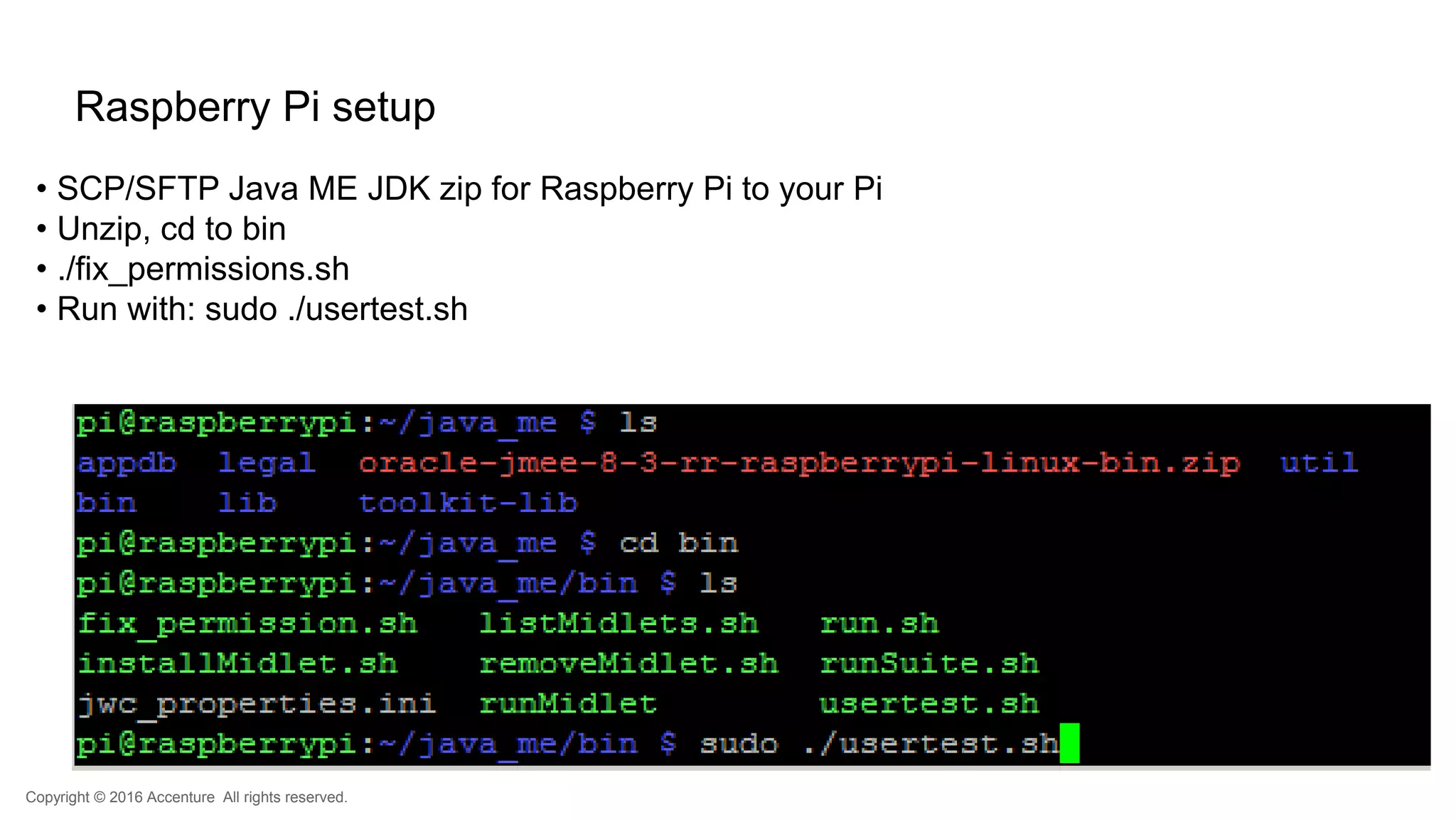Click the green terminal cursor block
Viewport: 1456px width, 820px height.
click(x=1069, y=743)
